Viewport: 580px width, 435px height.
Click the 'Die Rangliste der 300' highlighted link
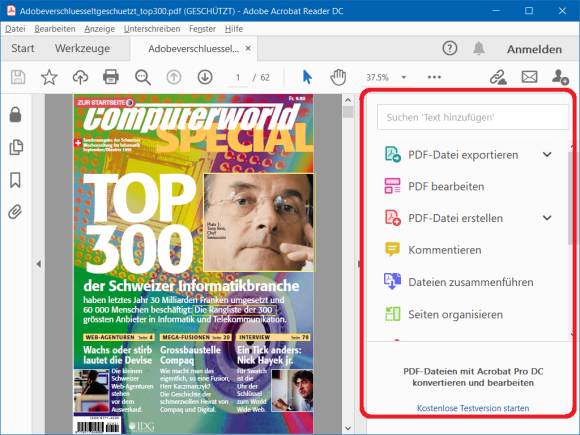click(234, 310)
